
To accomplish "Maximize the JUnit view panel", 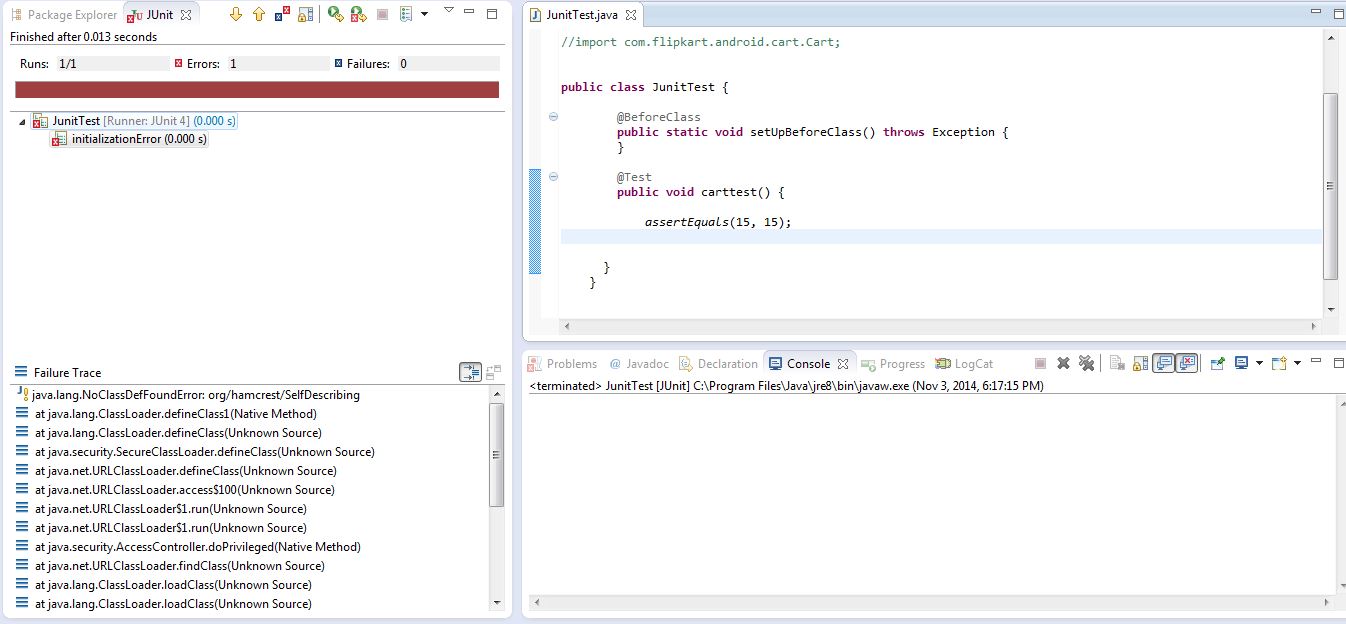I will point(491,13).
